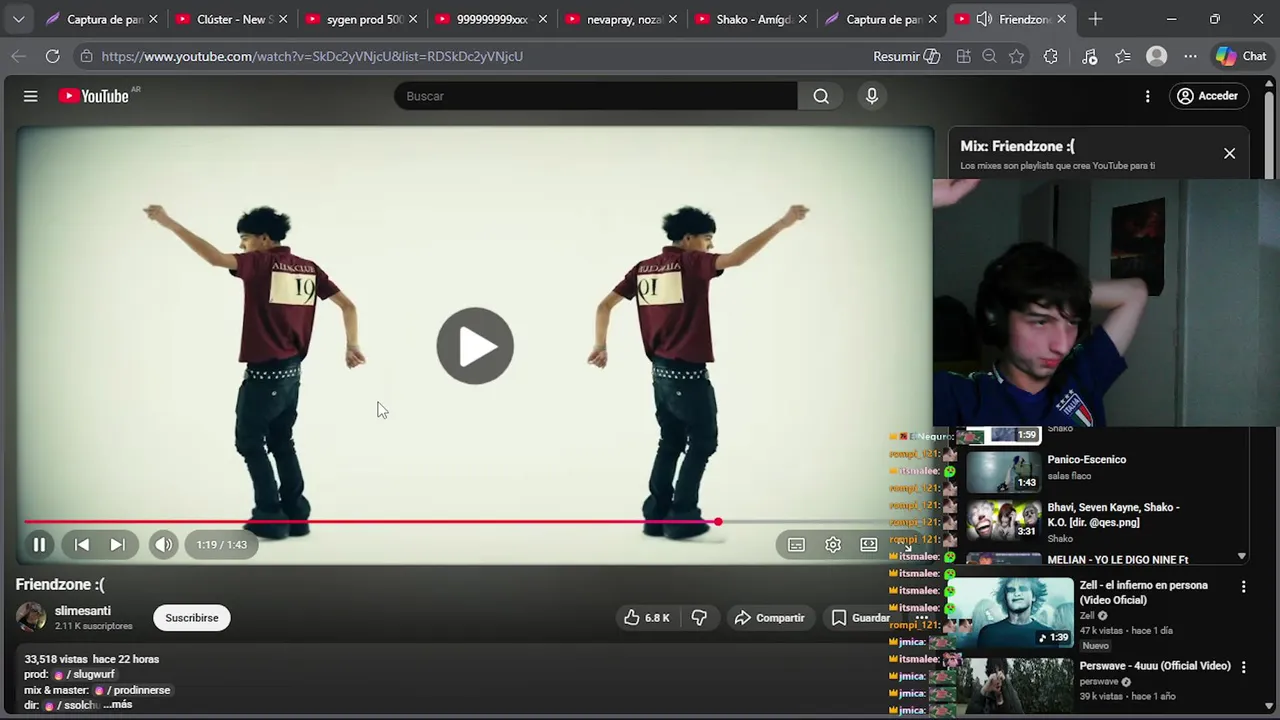The height and width of the screenshot is (720, 1280).
Task: Mute the video volume speaker
Action: click(x=163, y=545)
